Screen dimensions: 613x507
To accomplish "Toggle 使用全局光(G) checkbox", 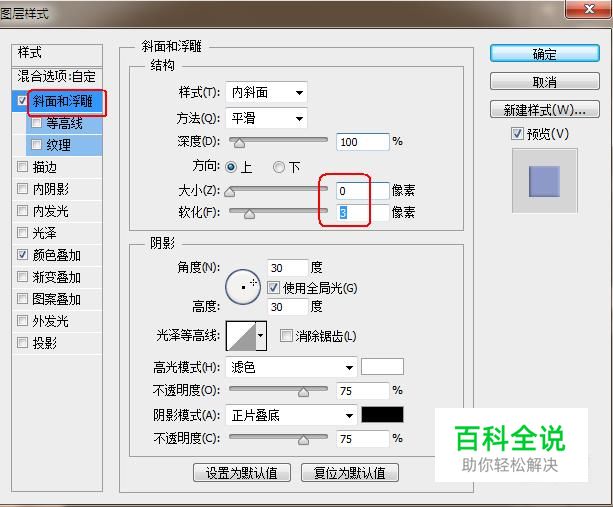I will pyautogui.click(x=273, y=288).
